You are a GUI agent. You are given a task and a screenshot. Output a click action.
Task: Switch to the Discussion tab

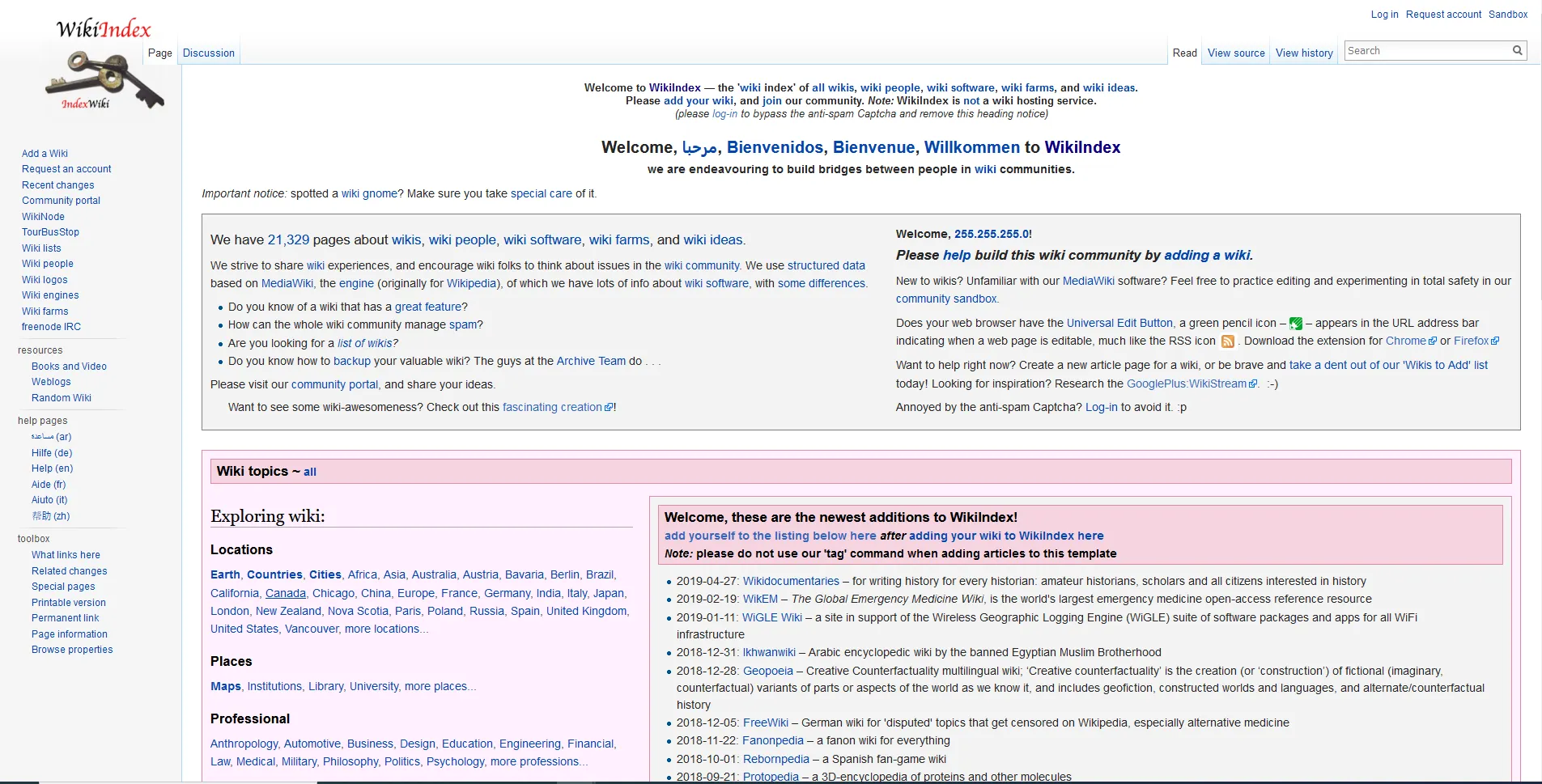tap(208, 53)
